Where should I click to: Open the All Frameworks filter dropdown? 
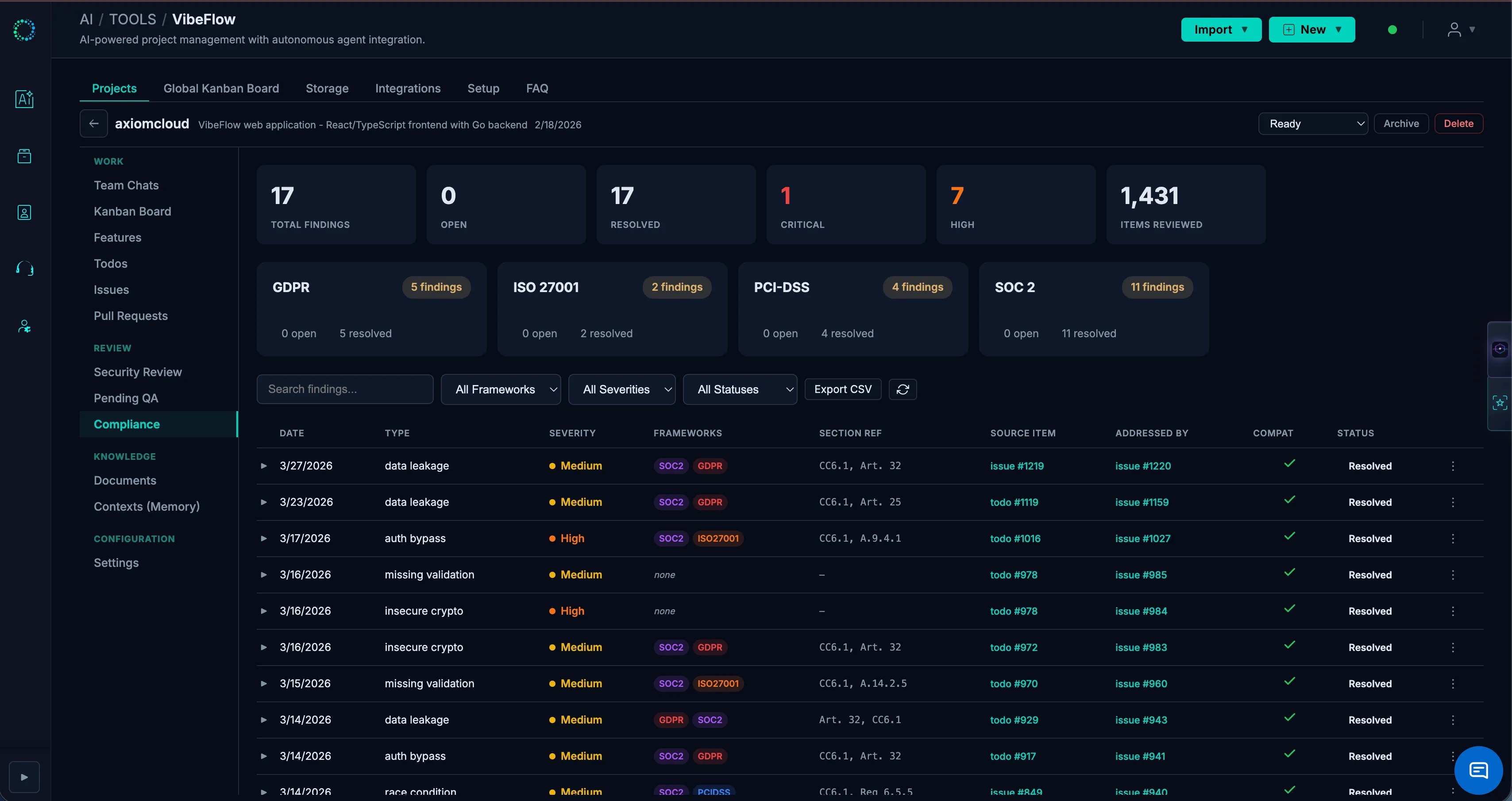[501, 389]
